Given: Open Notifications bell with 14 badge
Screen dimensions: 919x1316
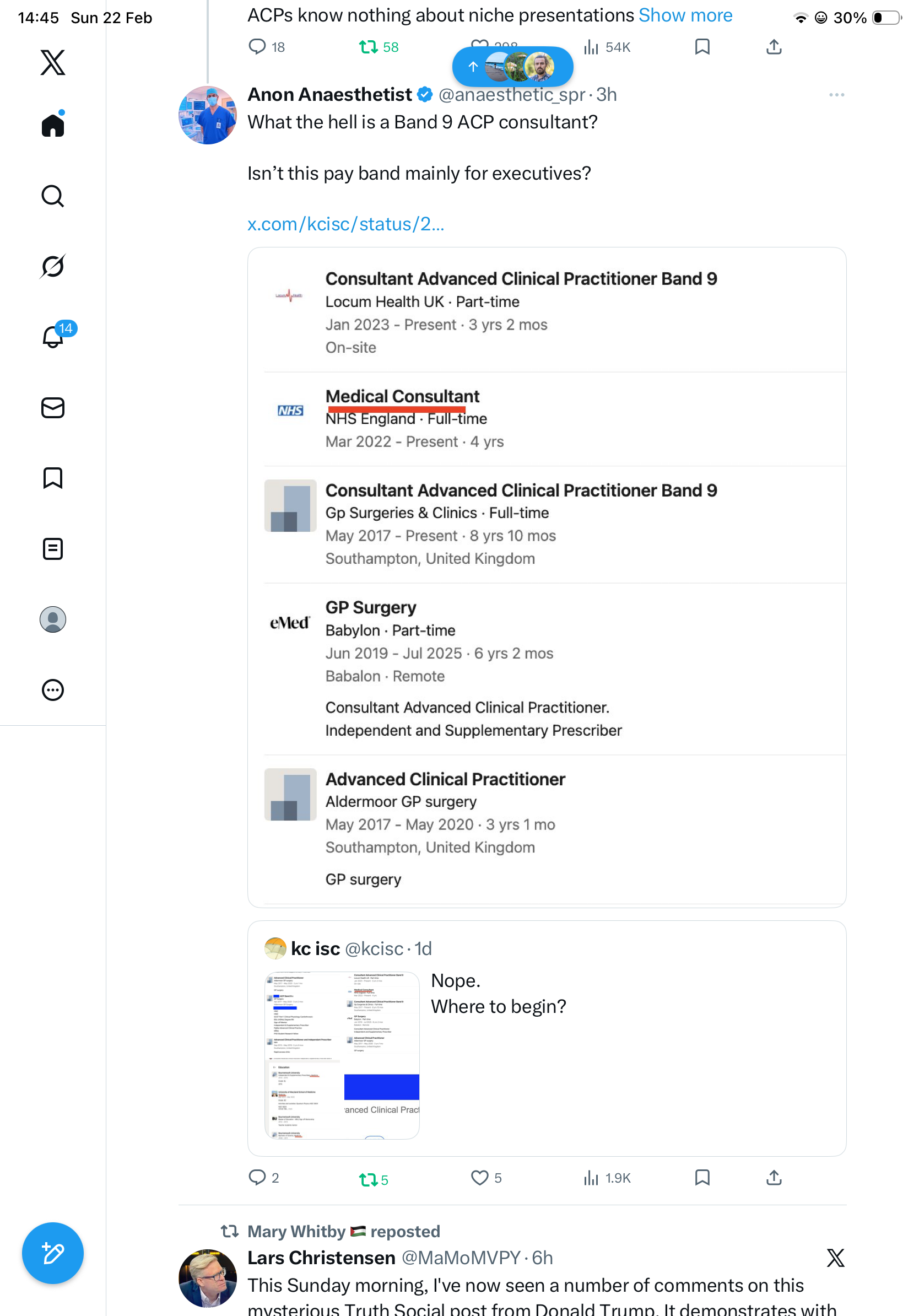Looking at the screenshot, I should pos(53,337).
